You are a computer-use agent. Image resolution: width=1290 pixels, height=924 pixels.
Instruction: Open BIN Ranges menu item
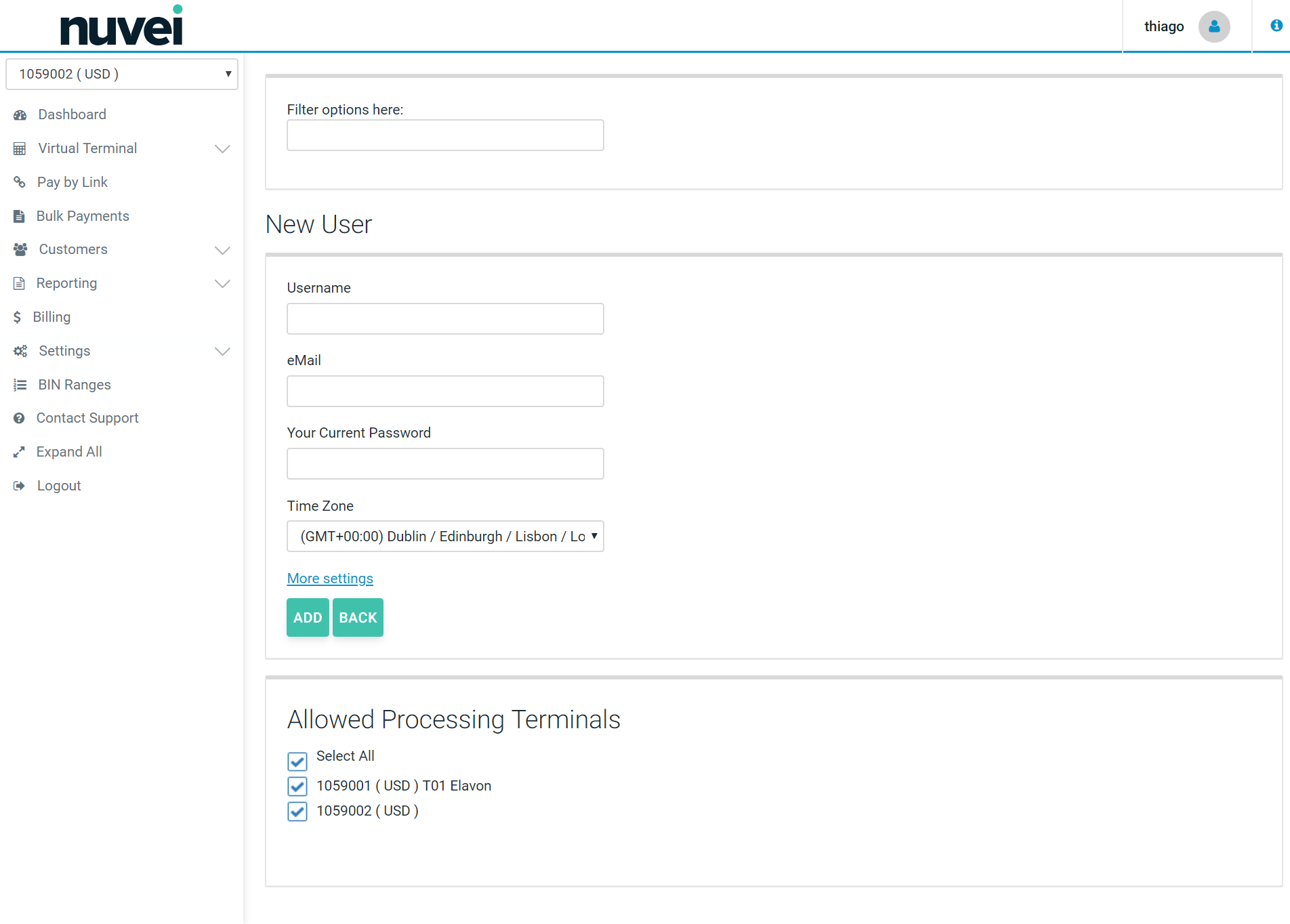tap(75, 385)
